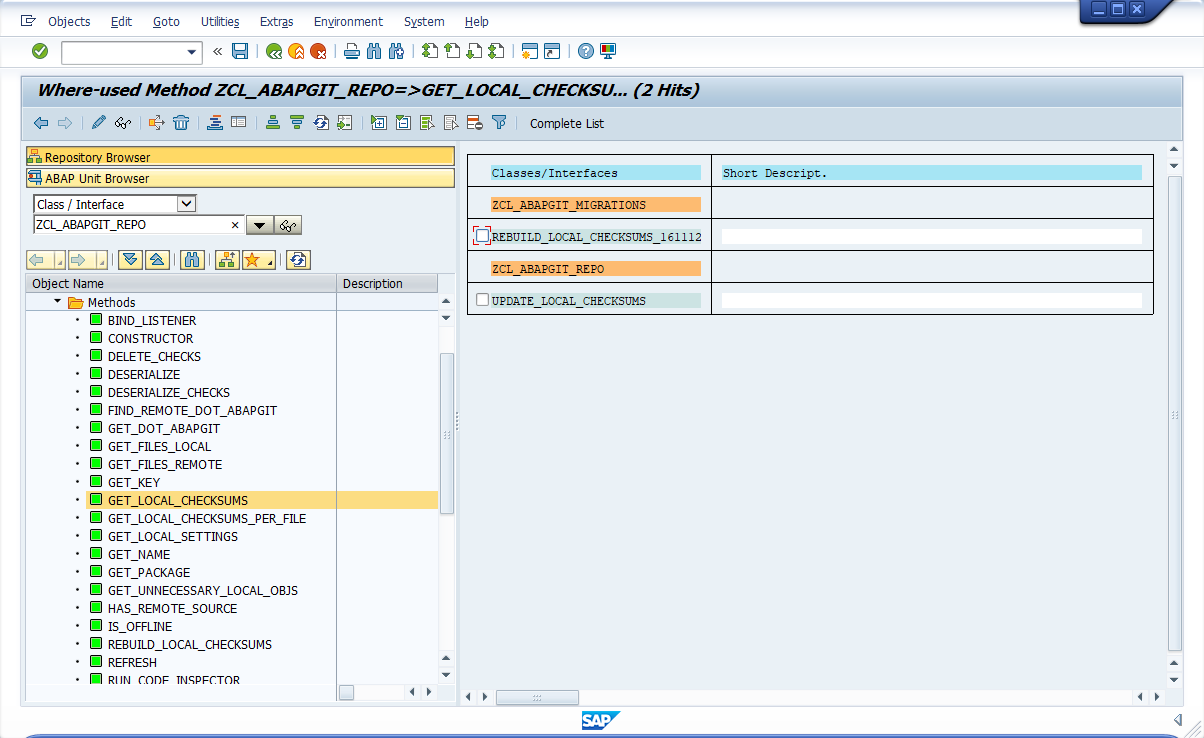Click the double-chevron toggle beside command field

click(x=217, y=51)
